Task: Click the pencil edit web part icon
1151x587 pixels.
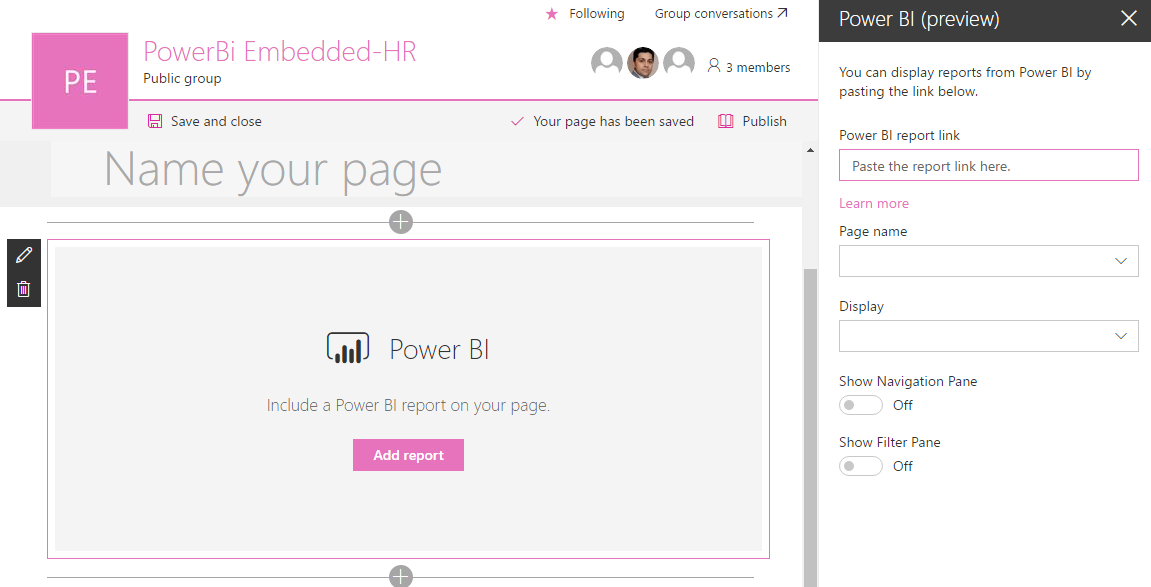Action: (x=23, y=255)
